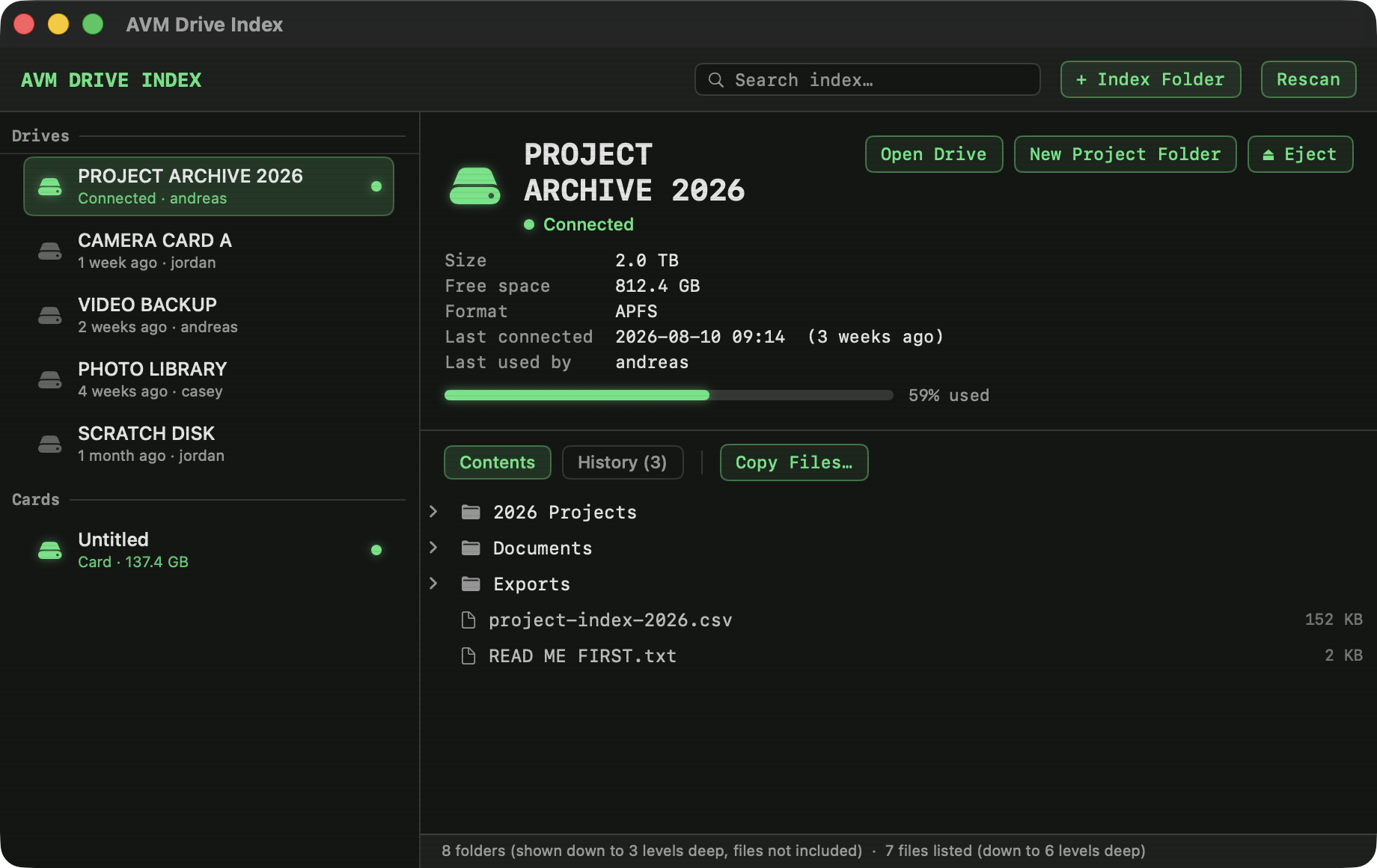The image size is (1377, 868).
Task: Click the Documents folder name
Action: 543,548
